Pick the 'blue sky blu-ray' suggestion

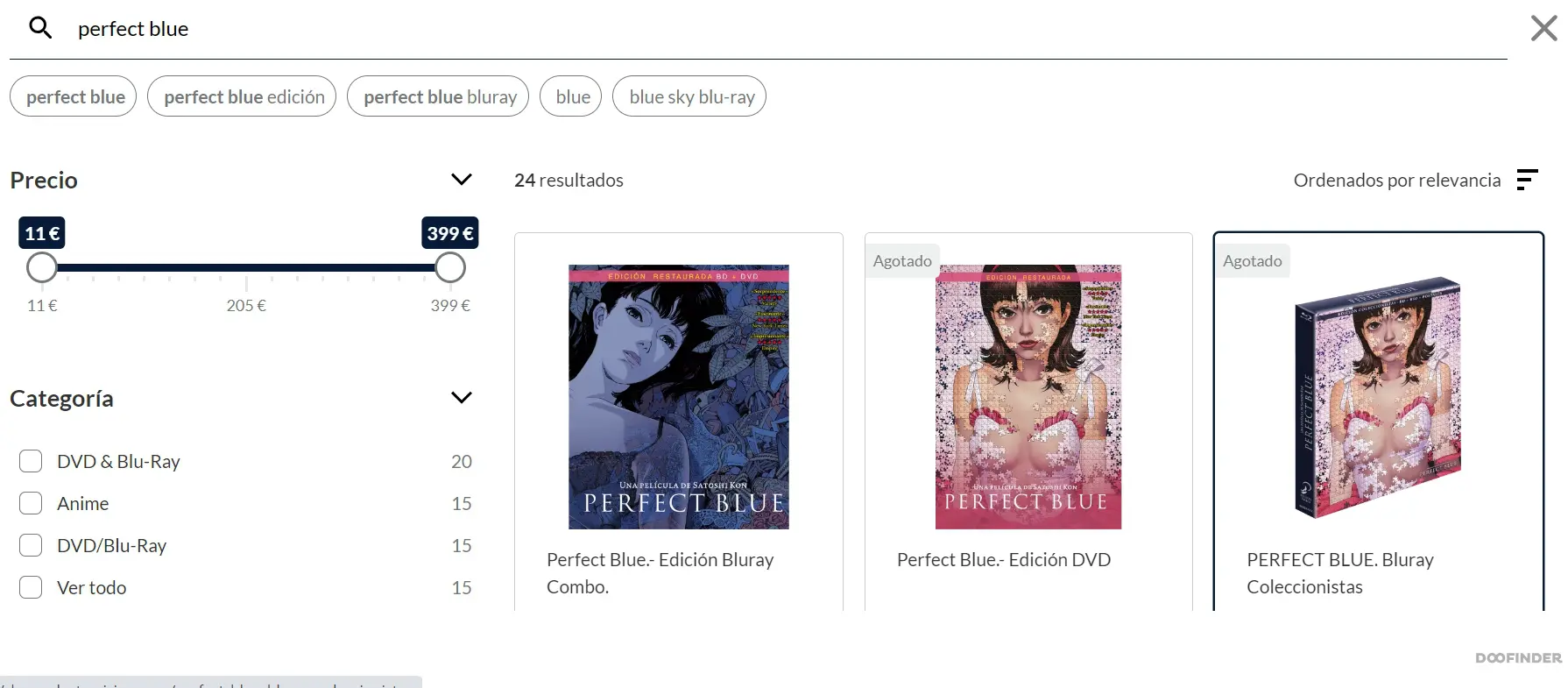coord(690,96)
